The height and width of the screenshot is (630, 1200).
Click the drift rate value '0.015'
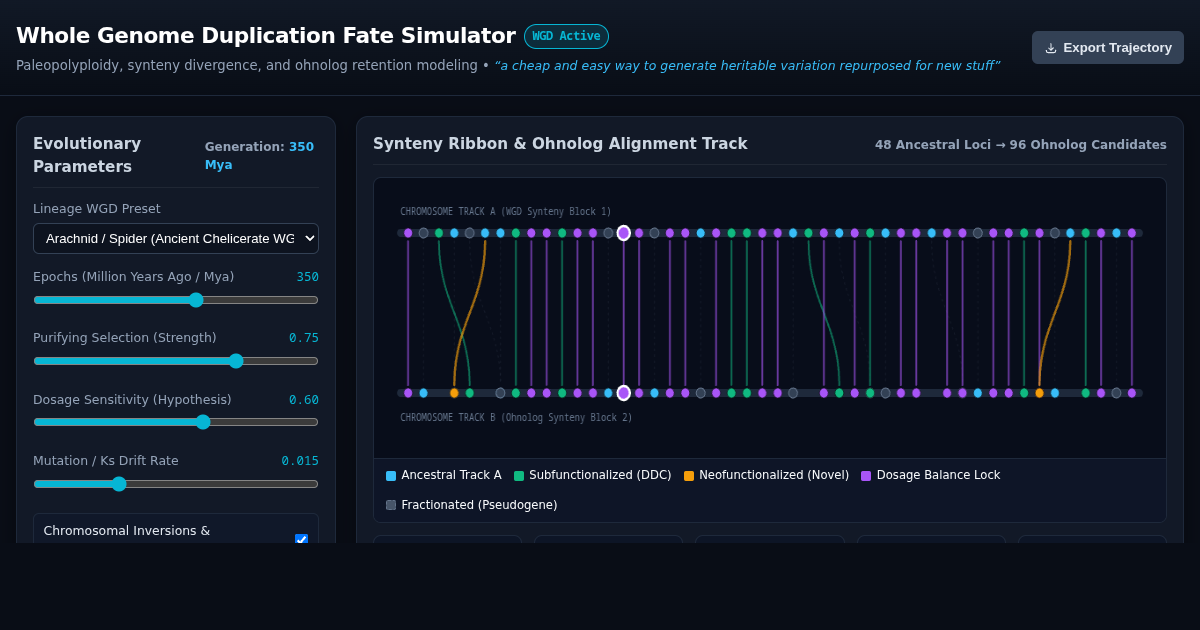coord(300,461)
